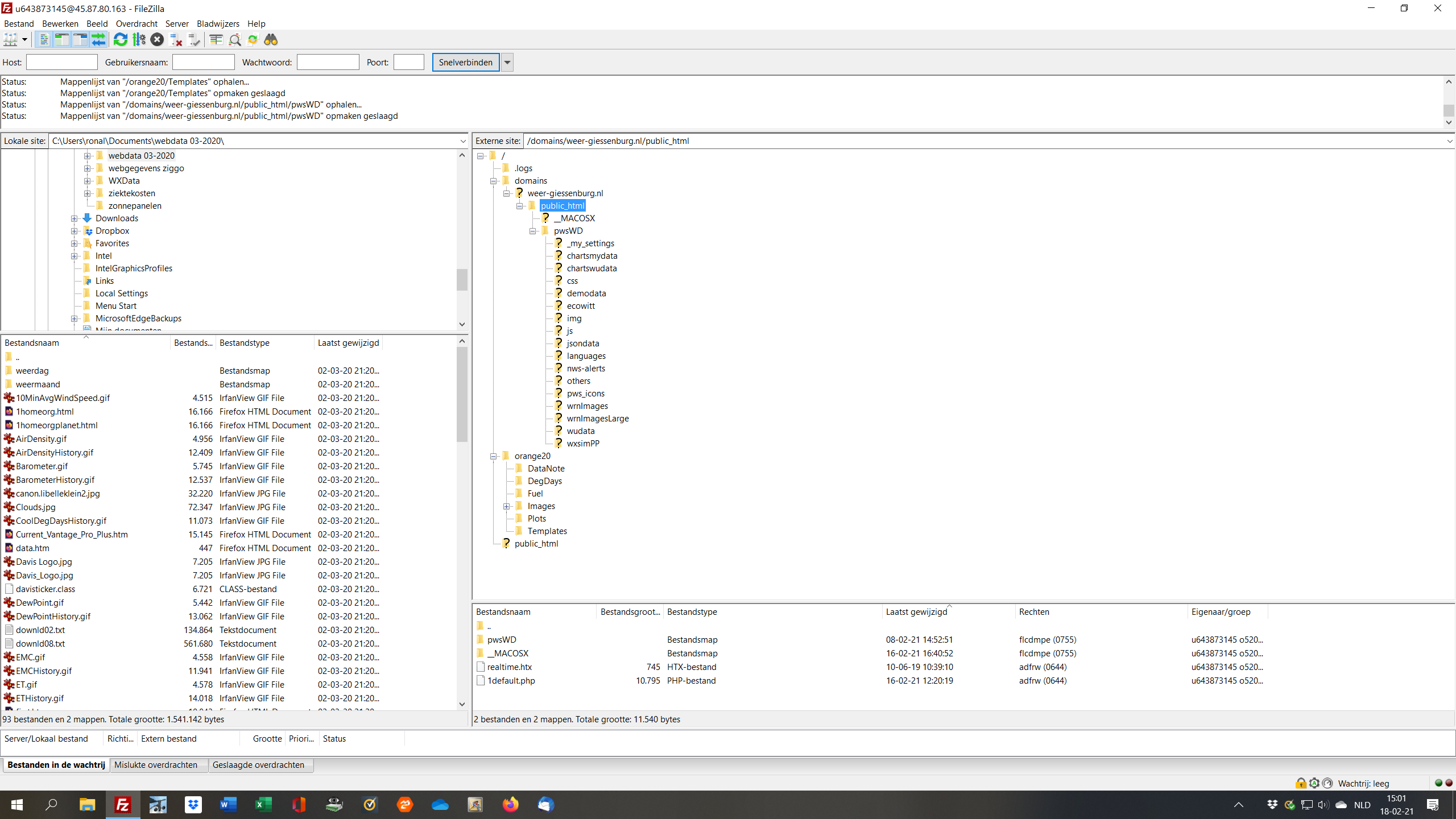Cancel the current operation
Viewport: 1456px width, 819px height.
[x=158, y=40]
